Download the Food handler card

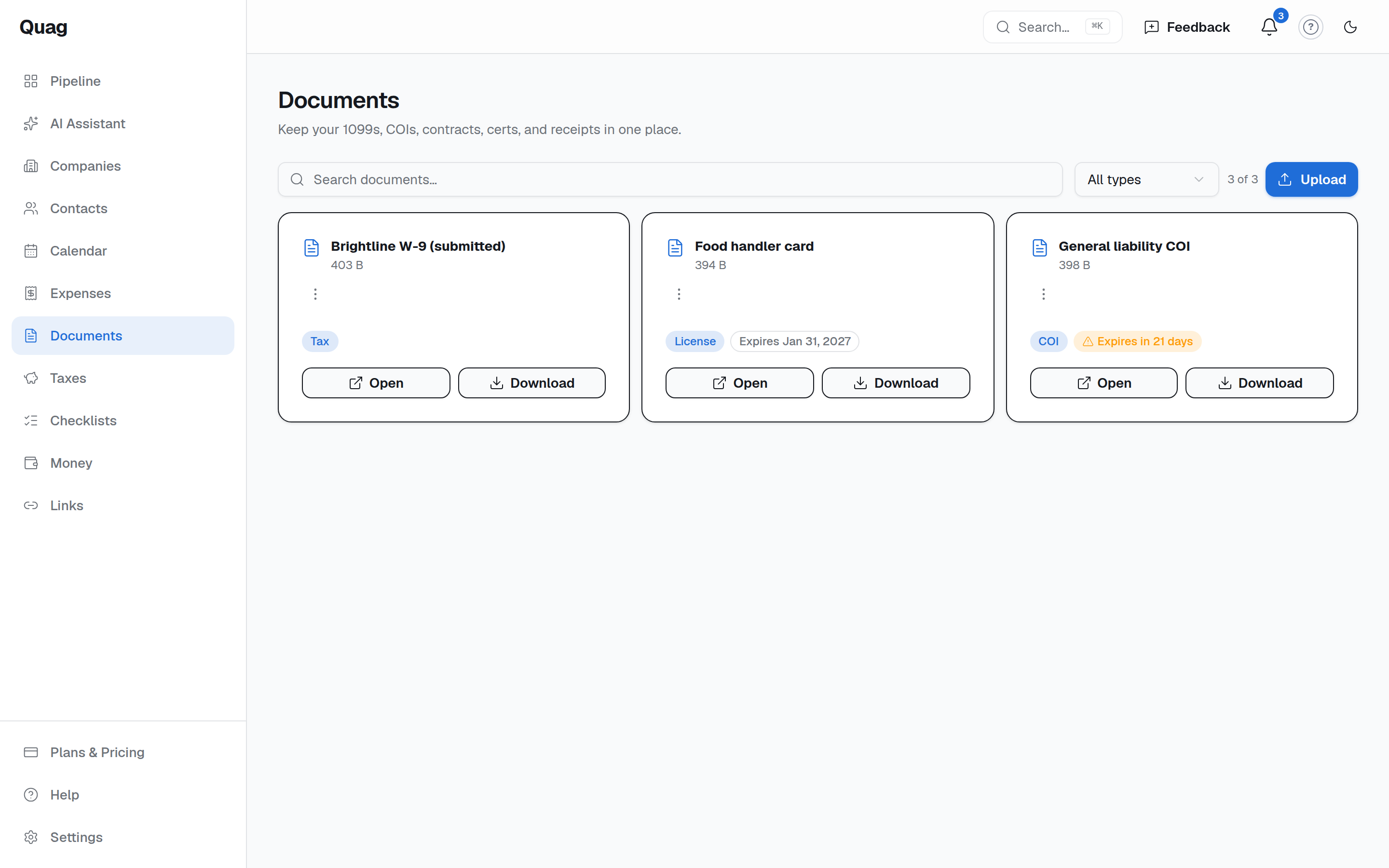[896, 383]
